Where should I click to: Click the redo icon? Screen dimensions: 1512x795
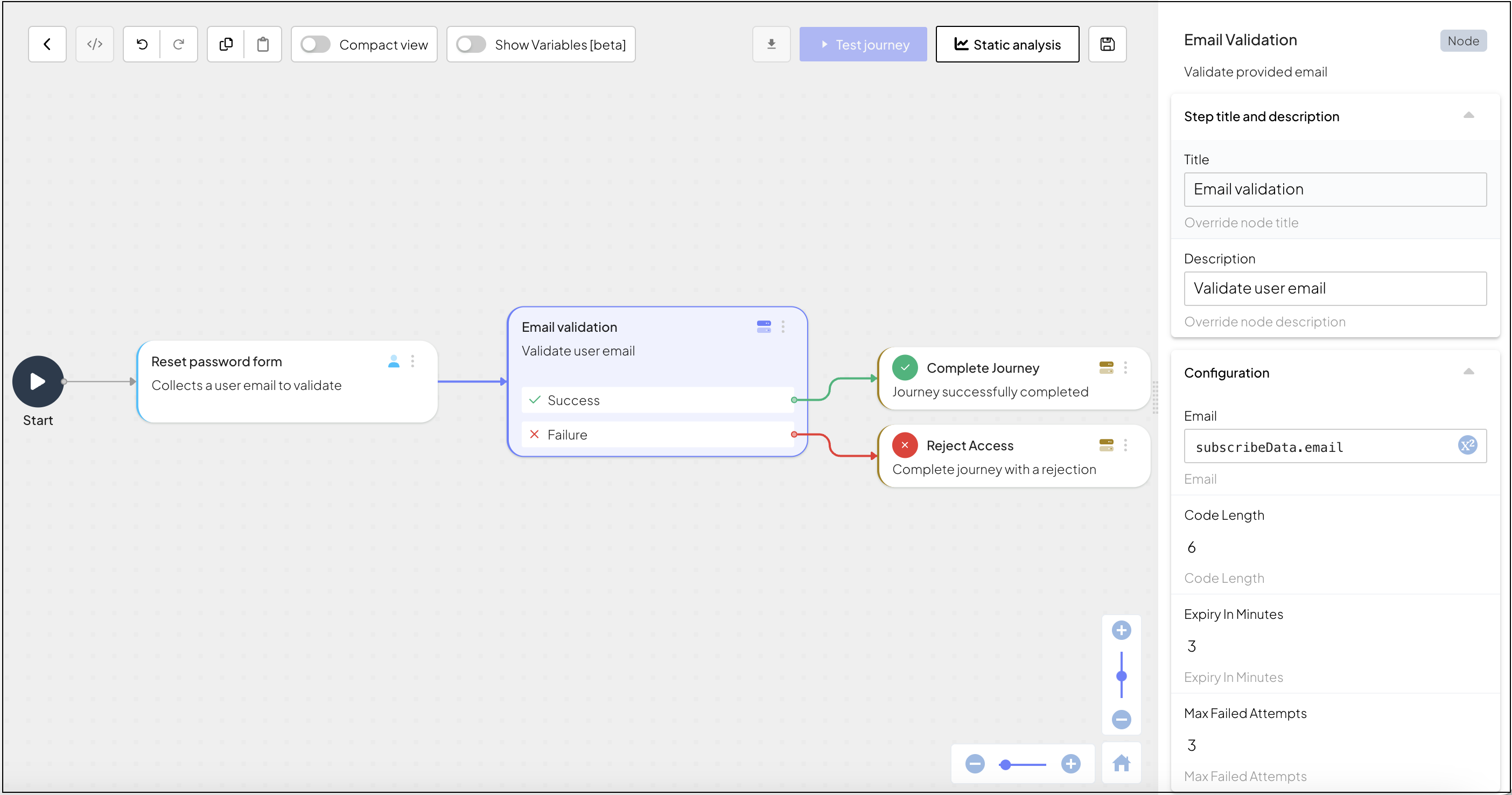coord(178,44)
